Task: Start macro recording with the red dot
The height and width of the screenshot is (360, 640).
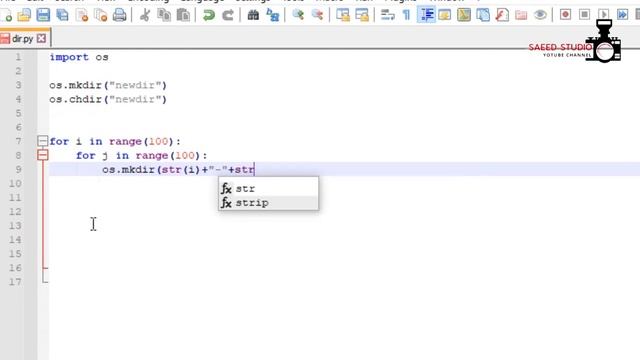Action: tap(565, 15)
